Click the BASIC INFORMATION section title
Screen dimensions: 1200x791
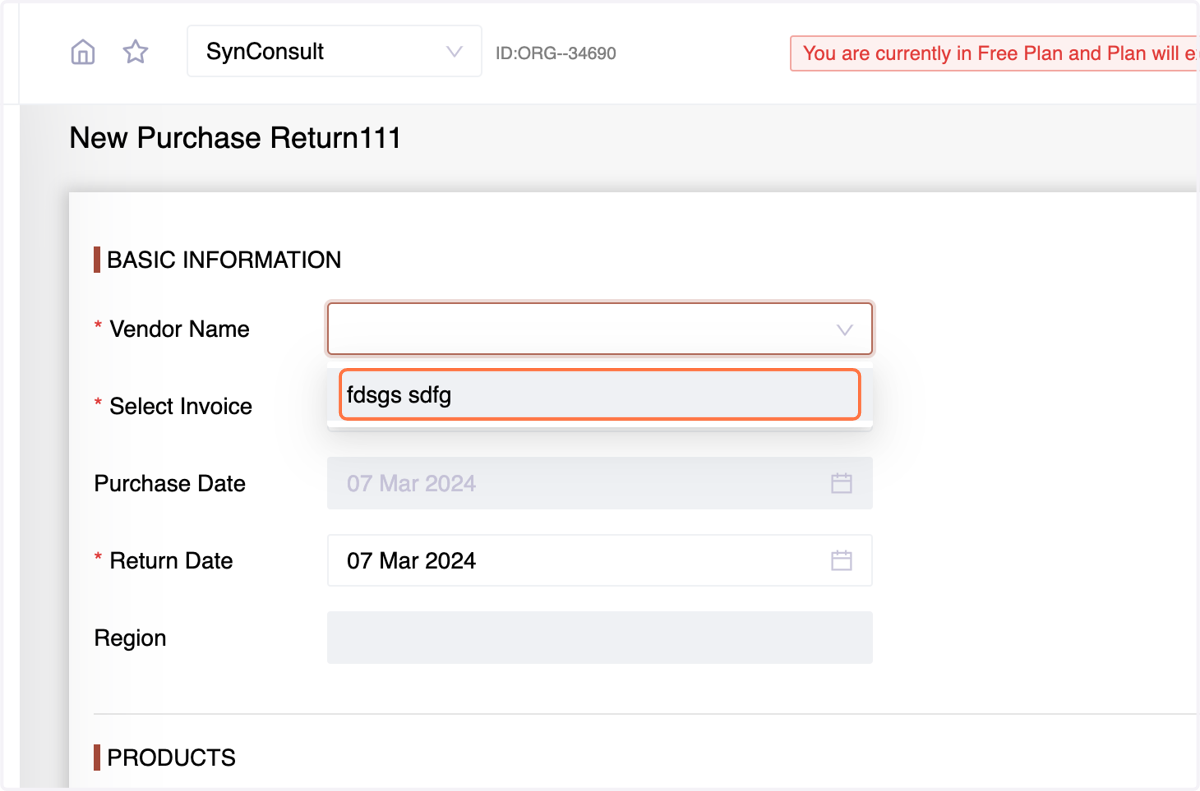[x=224, y=260]
